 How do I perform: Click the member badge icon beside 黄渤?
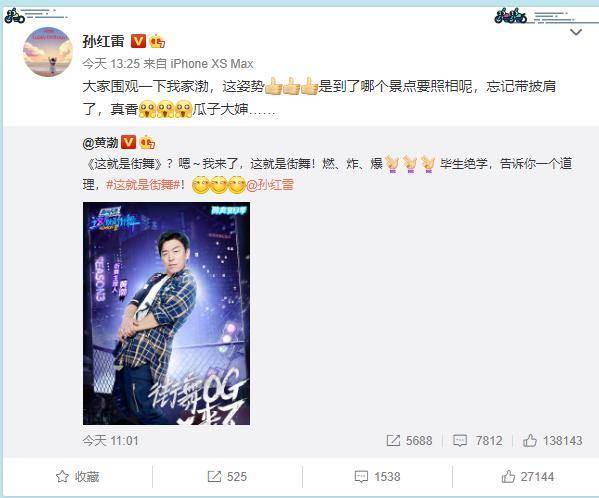coord(147,142)
